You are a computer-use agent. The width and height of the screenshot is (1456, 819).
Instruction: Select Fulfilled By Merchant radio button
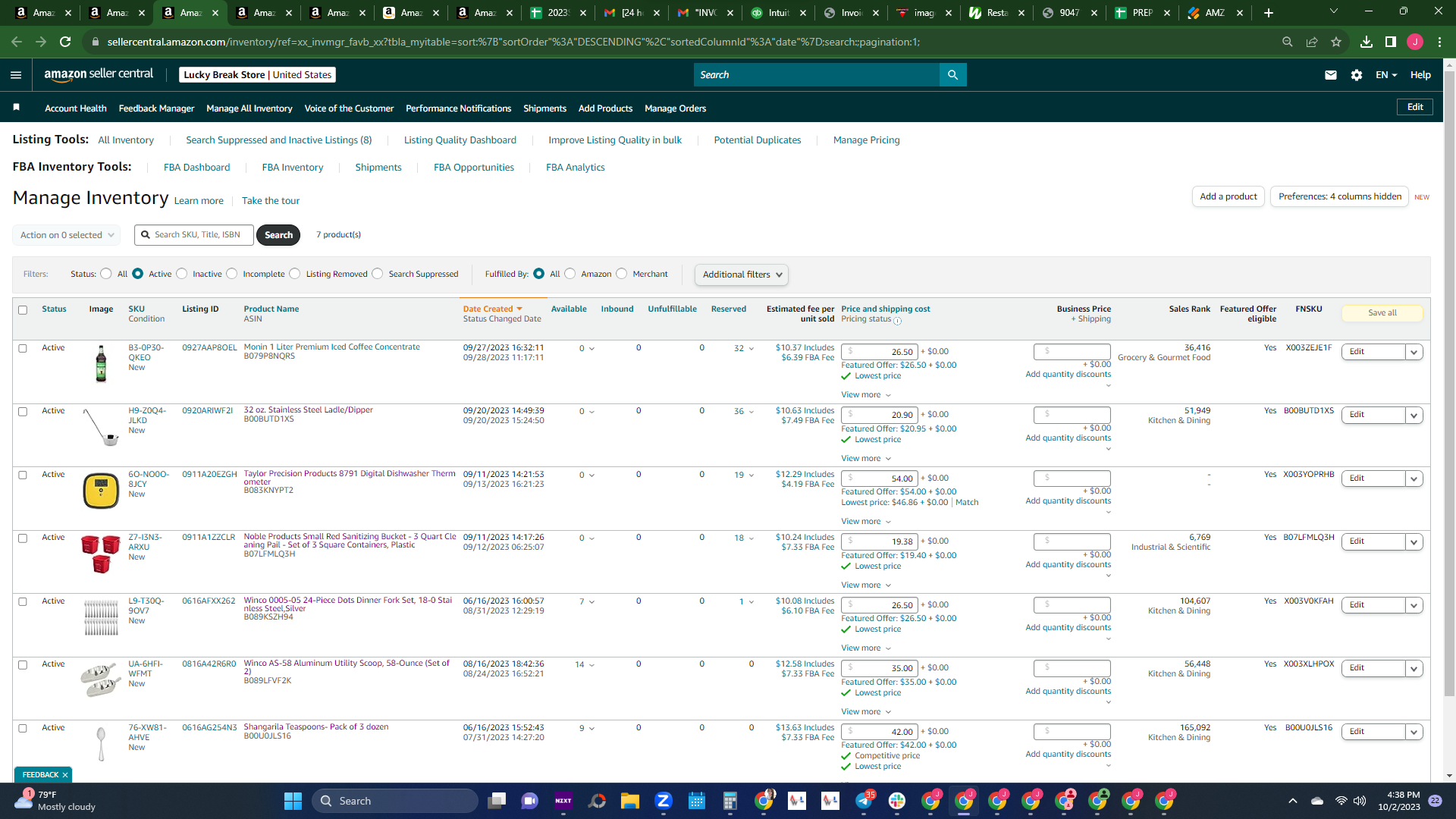(x=622, y=274)
